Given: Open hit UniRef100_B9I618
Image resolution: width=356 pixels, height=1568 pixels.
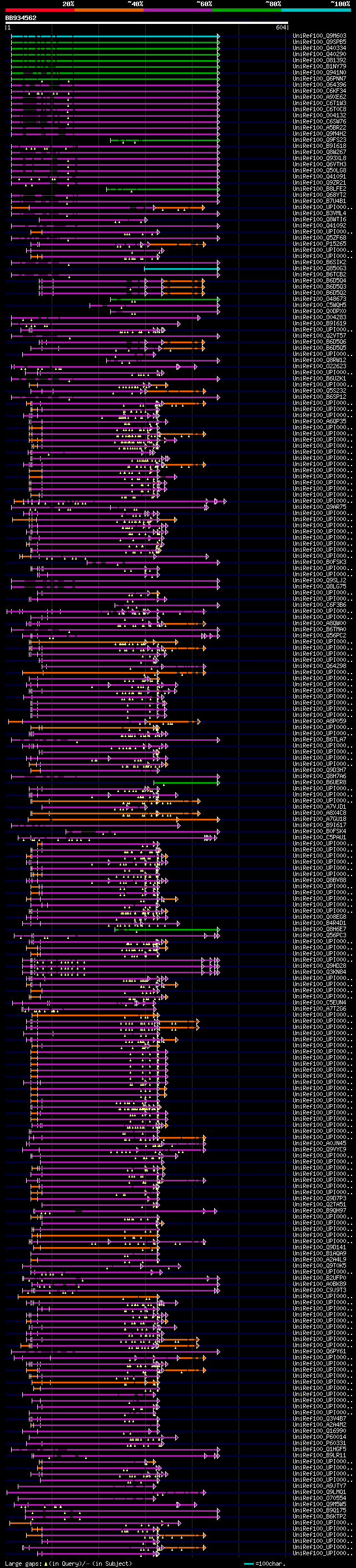Looking at the screenshot, I should click(x=319, y=146).
